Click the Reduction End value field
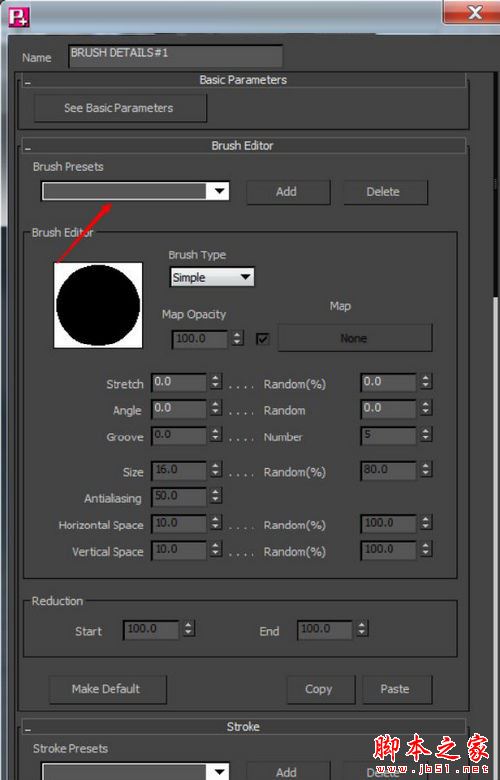 tap(324, 629)
